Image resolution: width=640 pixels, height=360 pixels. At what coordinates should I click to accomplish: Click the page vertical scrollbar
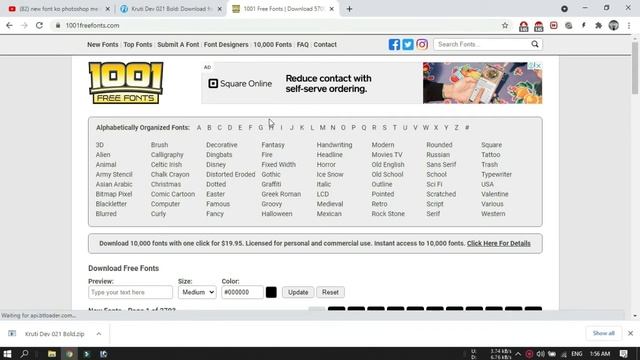(x=635, y=67)
